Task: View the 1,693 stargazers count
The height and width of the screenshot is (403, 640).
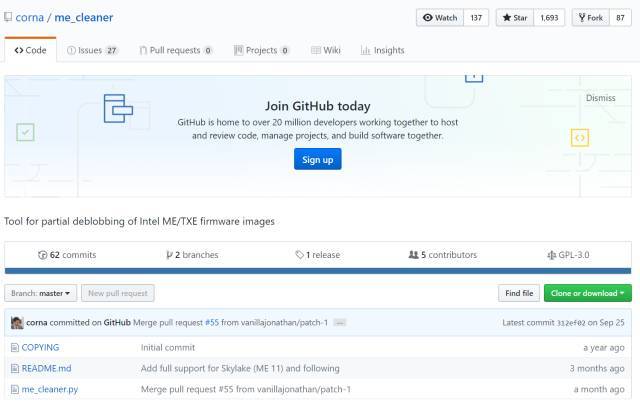Action: point(549,18)
